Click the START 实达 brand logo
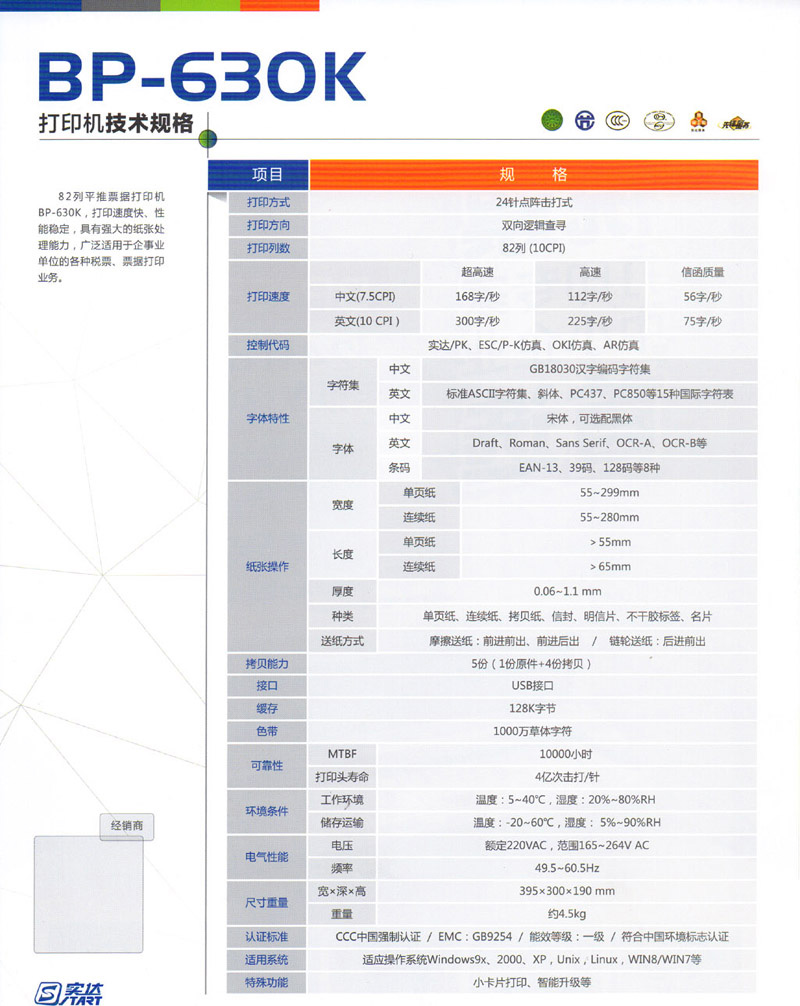Image resolution: width=800 pixels, height=1006 pixels. click(69, 993)
